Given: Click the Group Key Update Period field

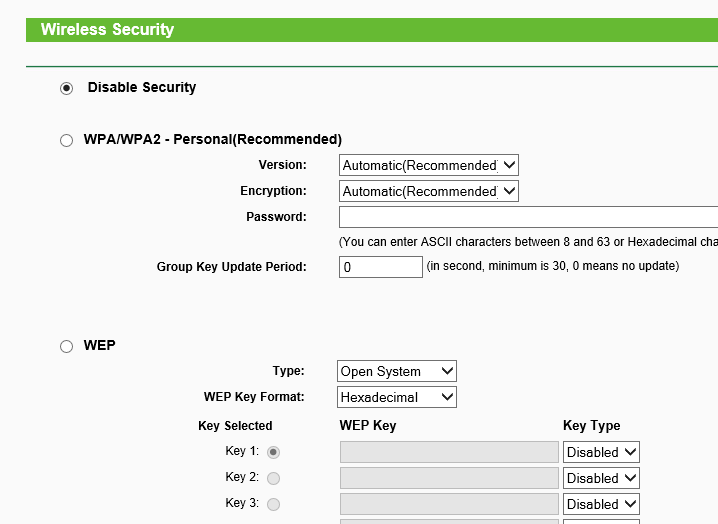Looking at the screenshot, I should [381, 267].
